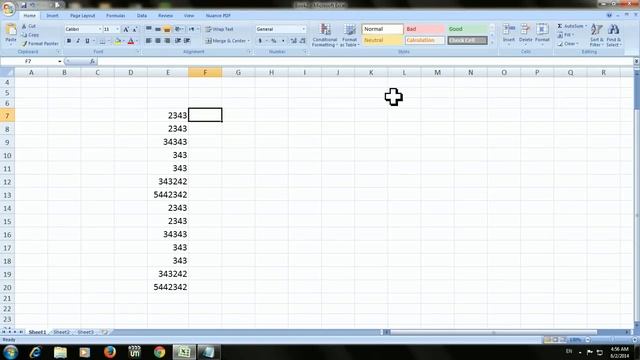
Task: Apply the yellow fill color bucket
Action: (118, 41)
